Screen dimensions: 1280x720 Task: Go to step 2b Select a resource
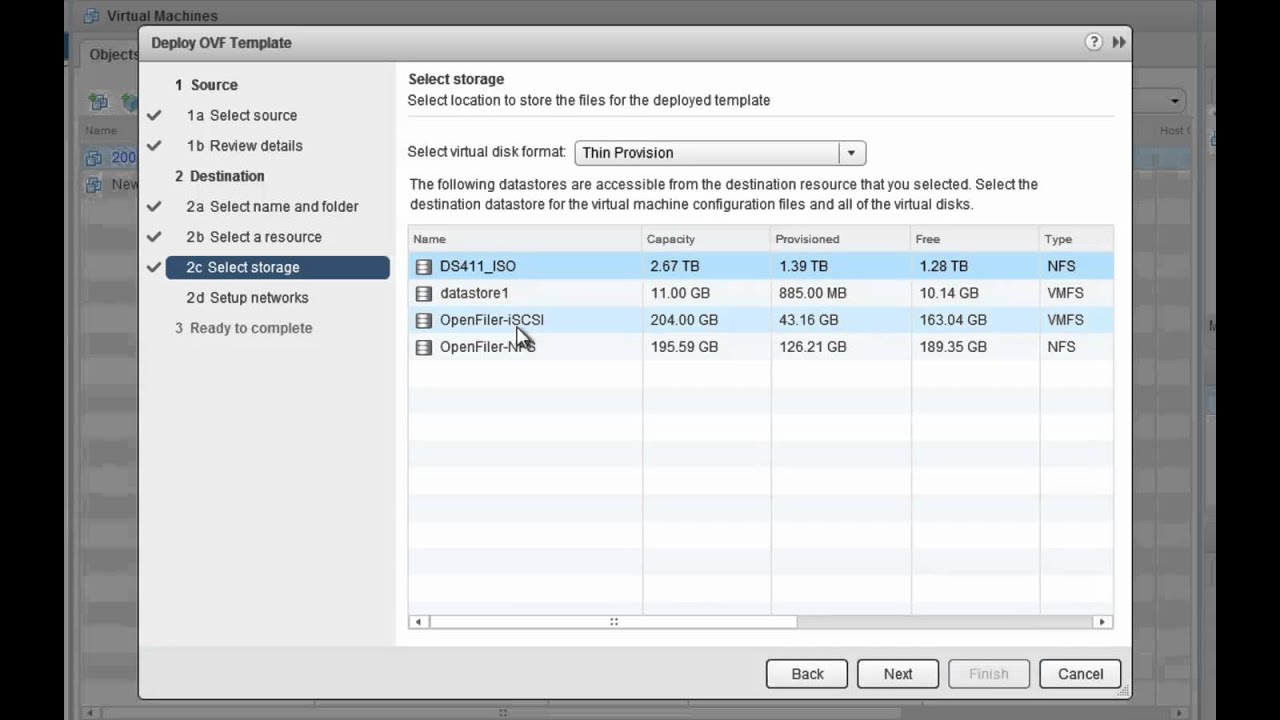coord(254,237)
